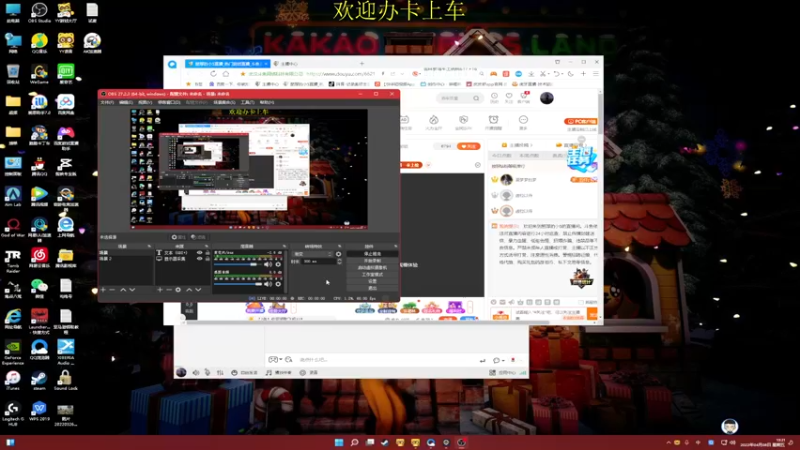
Task: Click the 开始录制 button in OBS controls
Action: click(372, 261)
